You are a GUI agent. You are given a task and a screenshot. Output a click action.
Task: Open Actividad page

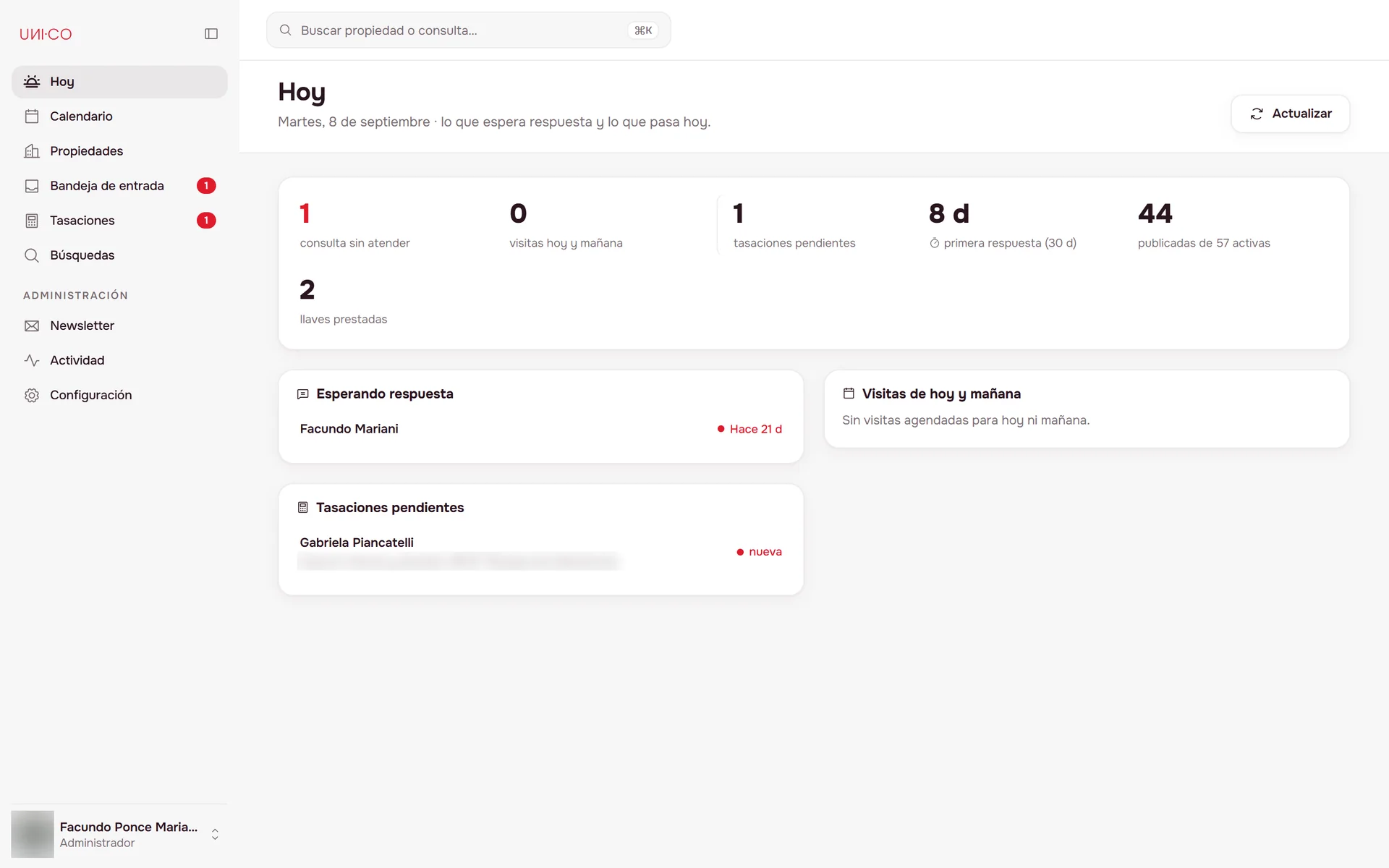click(119, 360)
